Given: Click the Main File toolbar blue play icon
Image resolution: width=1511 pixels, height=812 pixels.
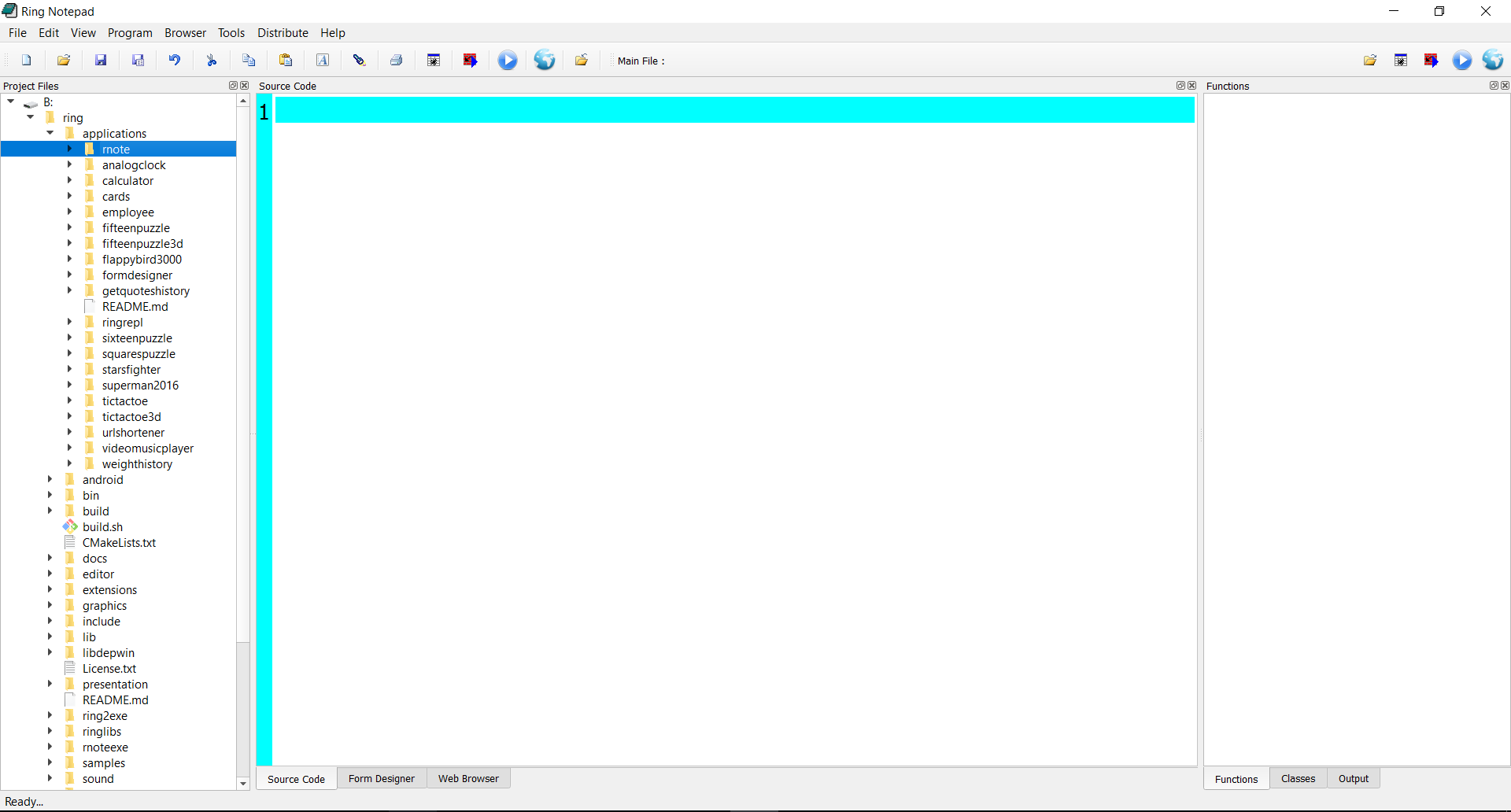Looking at the screenshot, I should pos(1462,61).
